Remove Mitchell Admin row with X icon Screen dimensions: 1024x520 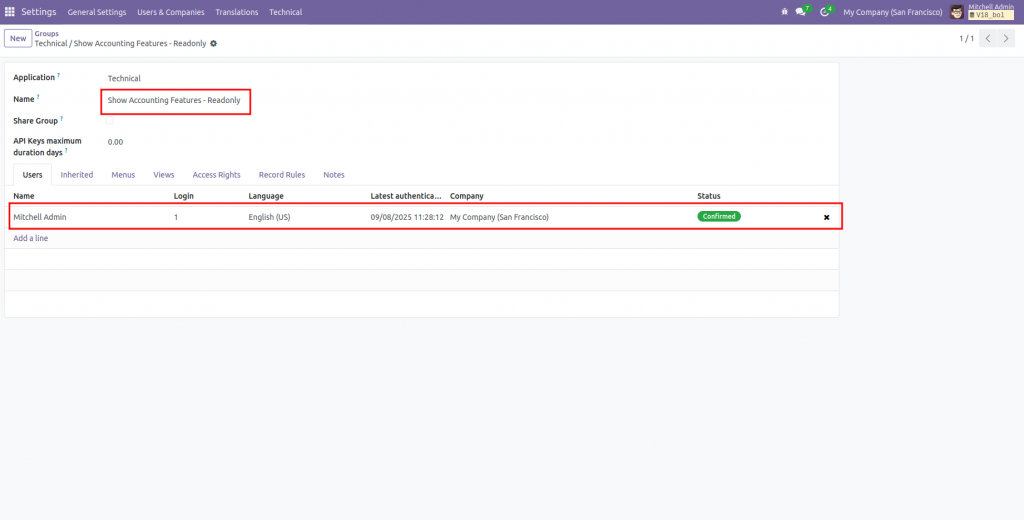(826, 217)
